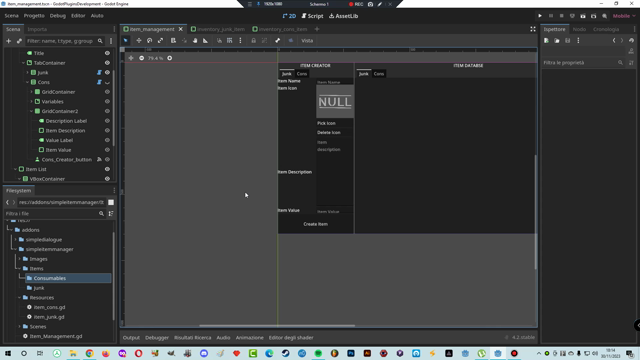Image resolution: width=640 pixels, height=360 pixels.
Task: Zoom out of the canvas viewport
Action: click(x=142, y=58)
